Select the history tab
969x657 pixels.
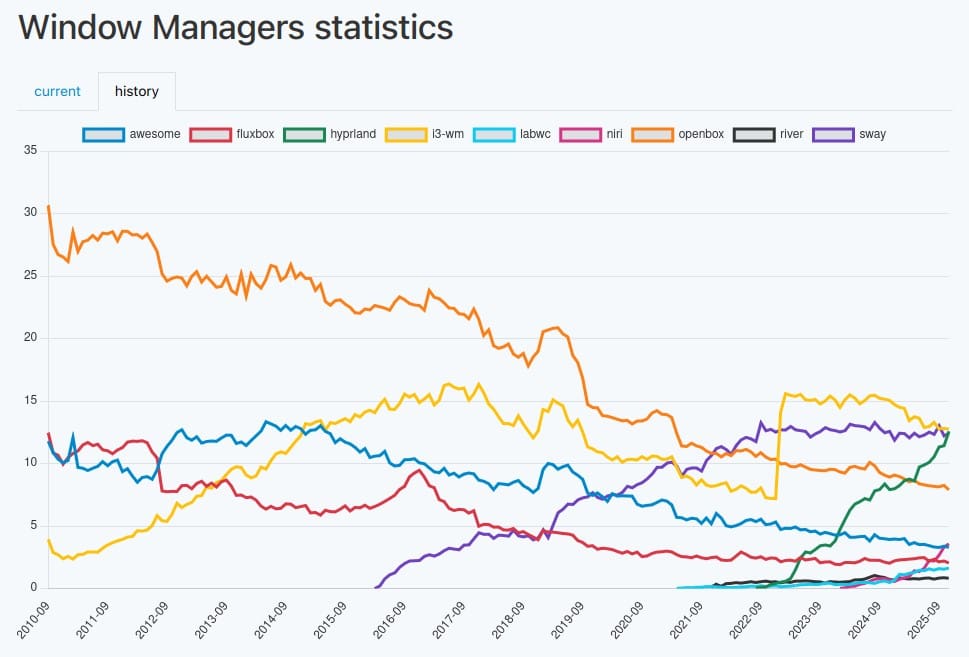tap(136, 91)
